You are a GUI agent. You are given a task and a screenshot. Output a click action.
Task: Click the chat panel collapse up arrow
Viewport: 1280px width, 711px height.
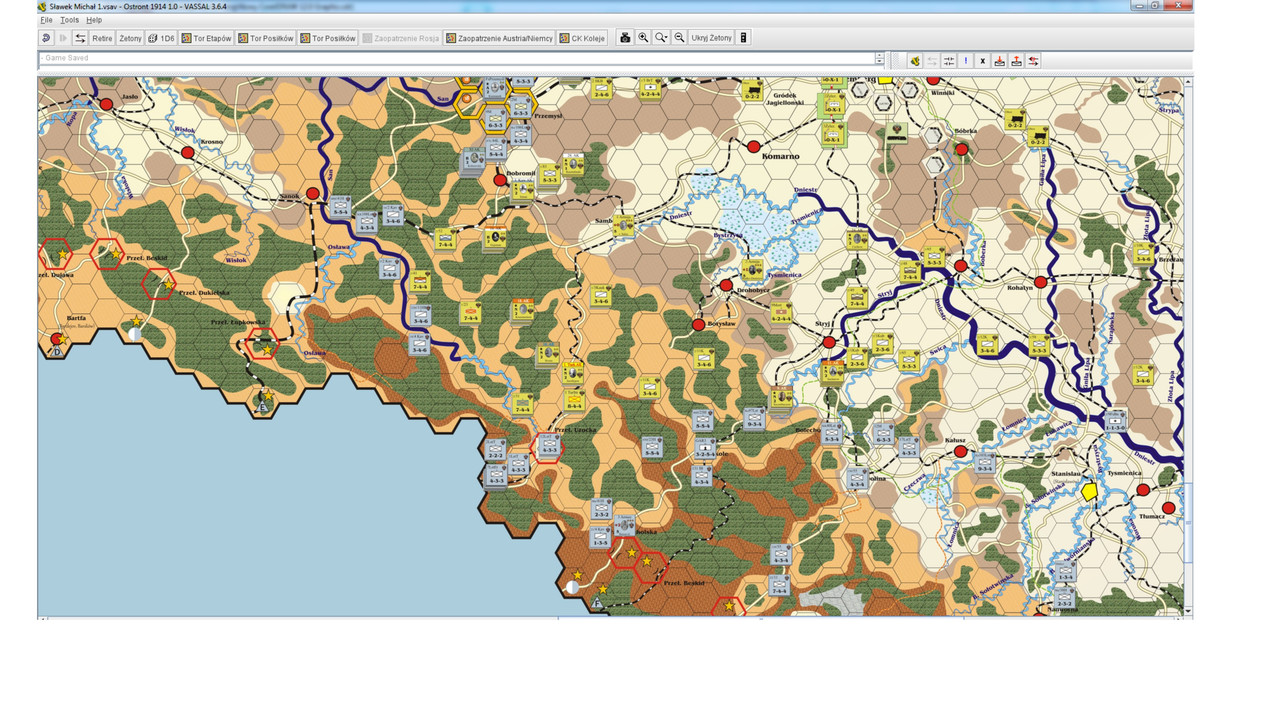[x=879, y=55]
